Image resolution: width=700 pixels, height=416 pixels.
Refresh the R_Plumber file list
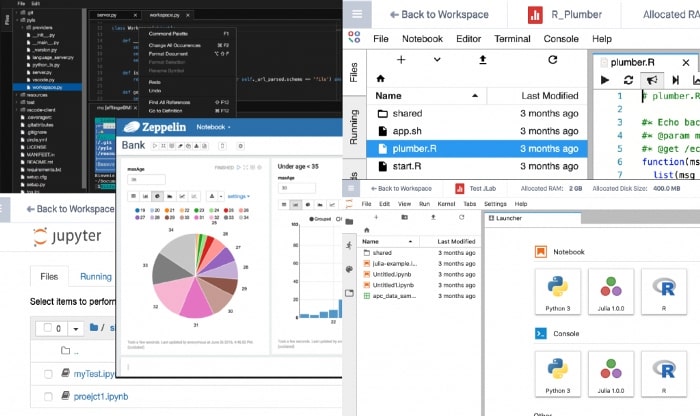pyautogui.click(x=552, y=60)
